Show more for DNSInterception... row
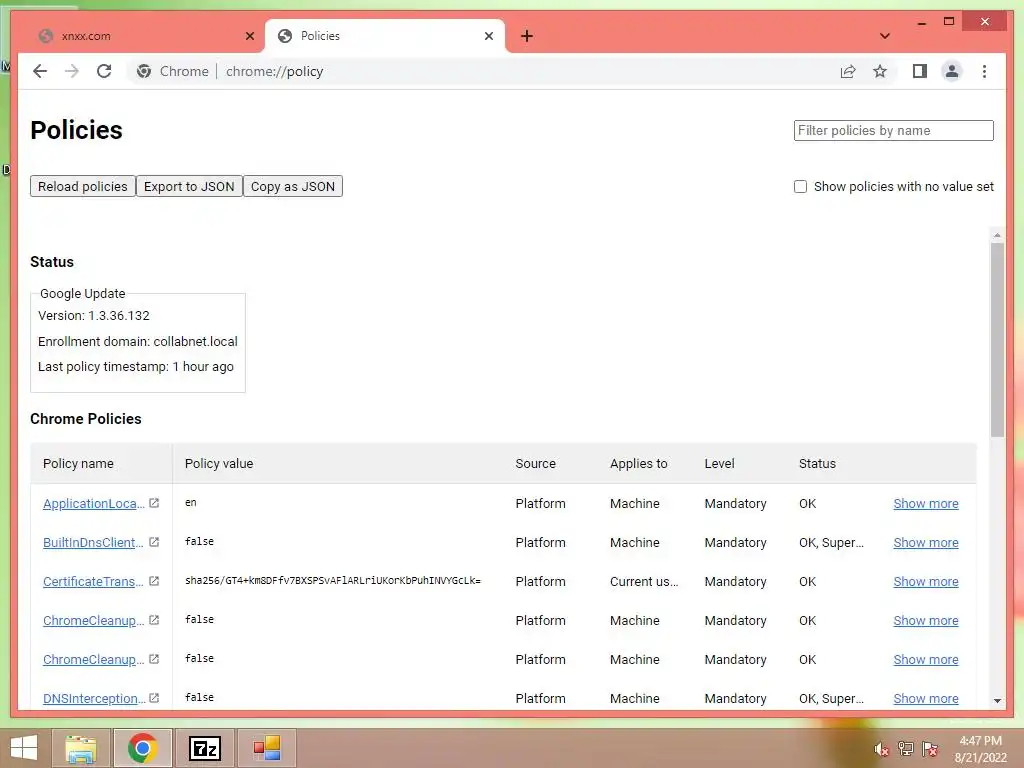 925,698
